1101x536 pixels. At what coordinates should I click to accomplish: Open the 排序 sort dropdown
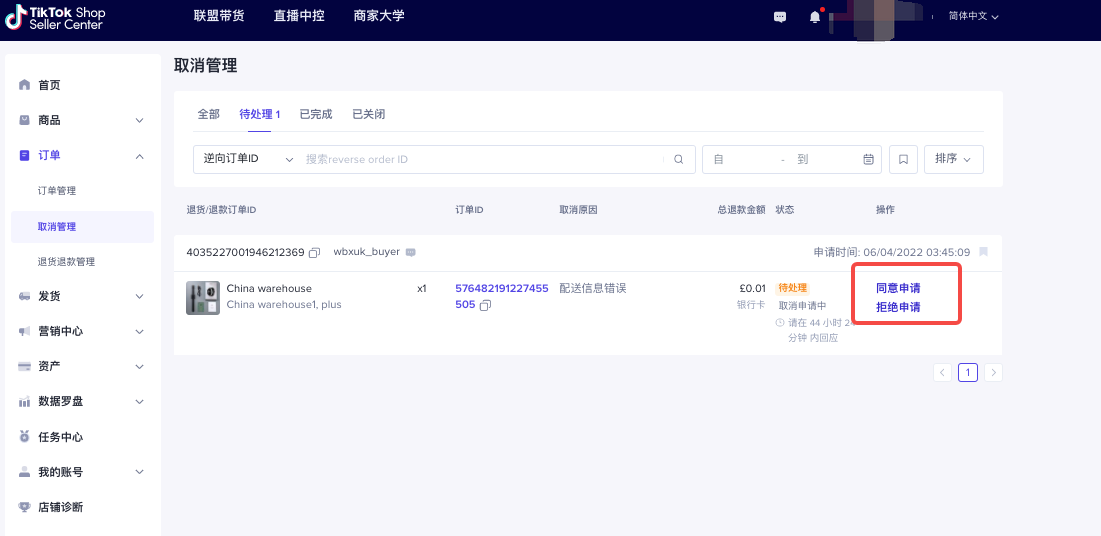tap(954, 159)
